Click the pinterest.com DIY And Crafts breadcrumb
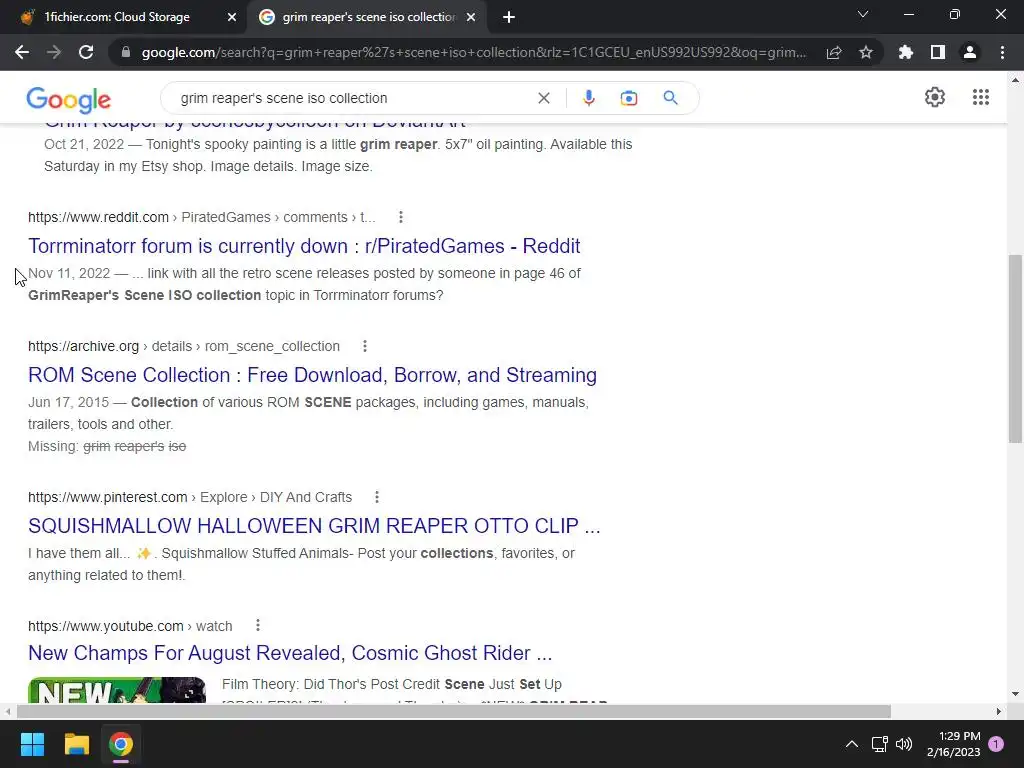 [189, 497]
